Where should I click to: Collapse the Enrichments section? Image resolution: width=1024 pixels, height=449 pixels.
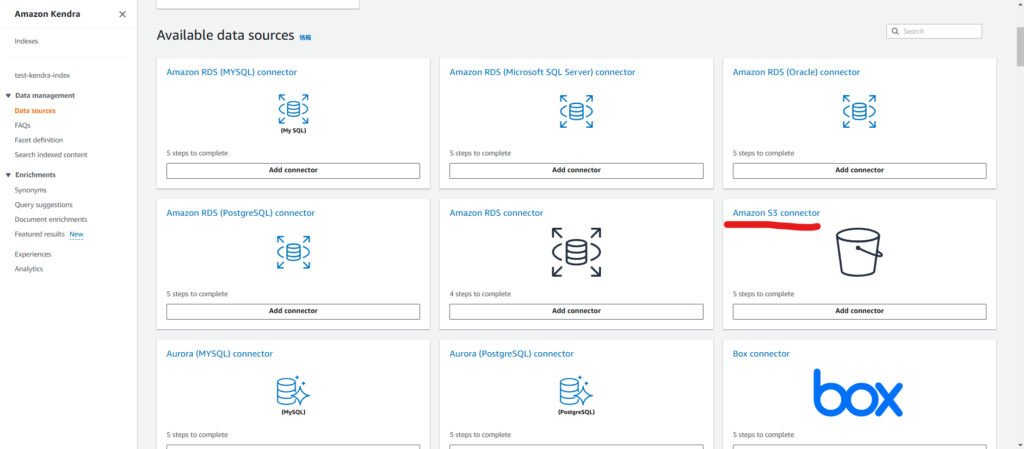tap(8, 175)
